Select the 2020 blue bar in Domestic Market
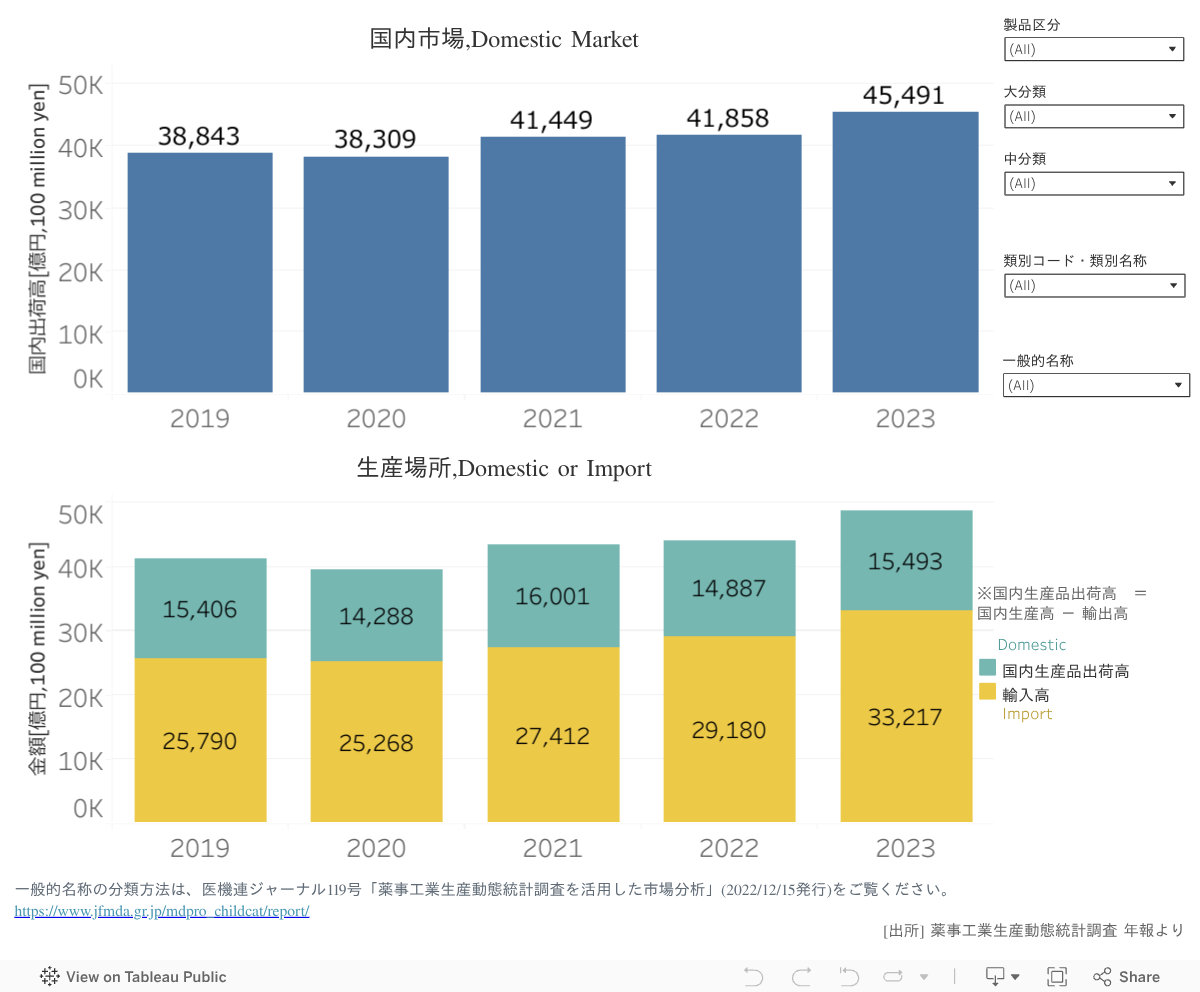The image size is (1200, 992). pyautogui.click(x=376, y=274)
